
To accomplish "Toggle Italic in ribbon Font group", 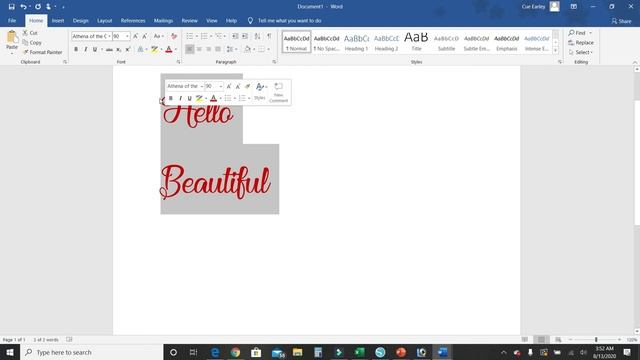I will 85,49.
